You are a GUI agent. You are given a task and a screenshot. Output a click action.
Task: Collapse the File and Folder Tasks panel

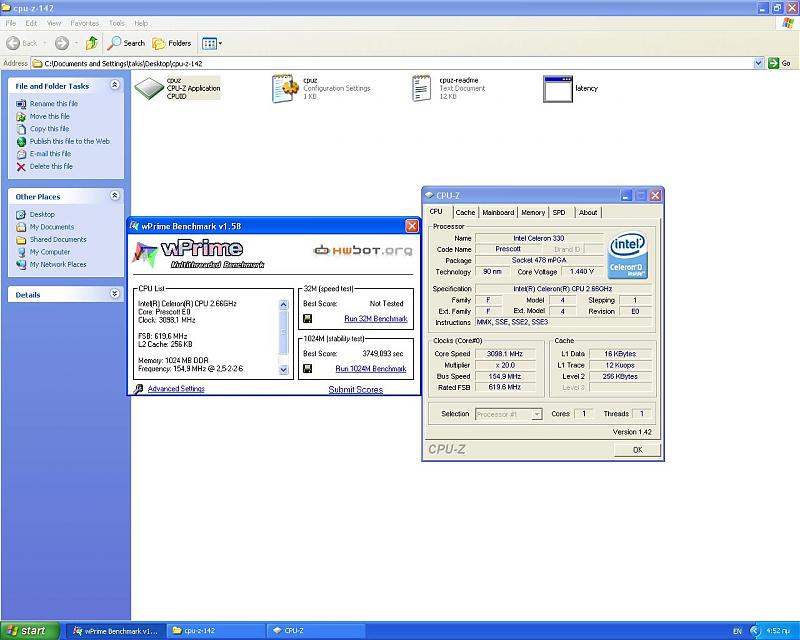pyautogui.click(x=115, y=85)
